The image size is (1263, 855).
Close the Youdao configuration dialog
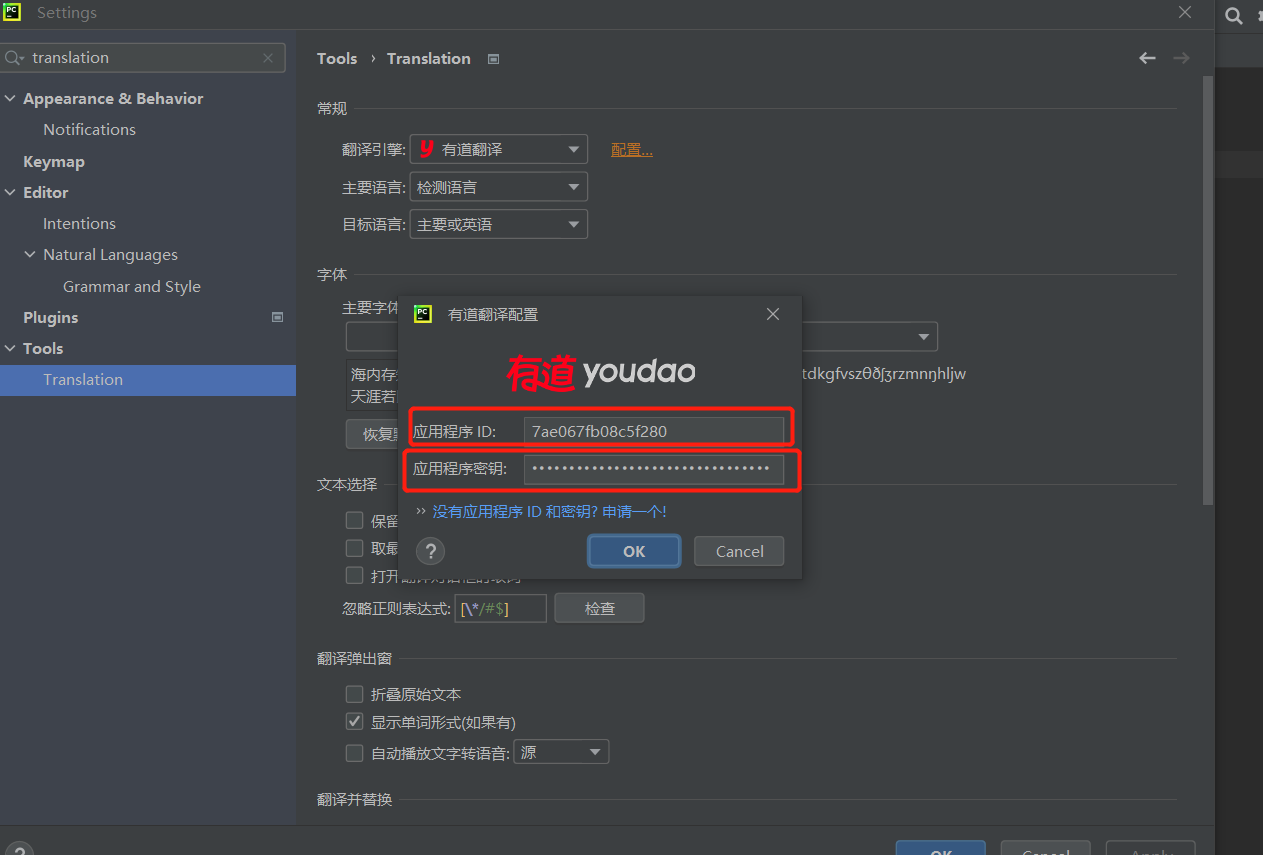(772, 314)
